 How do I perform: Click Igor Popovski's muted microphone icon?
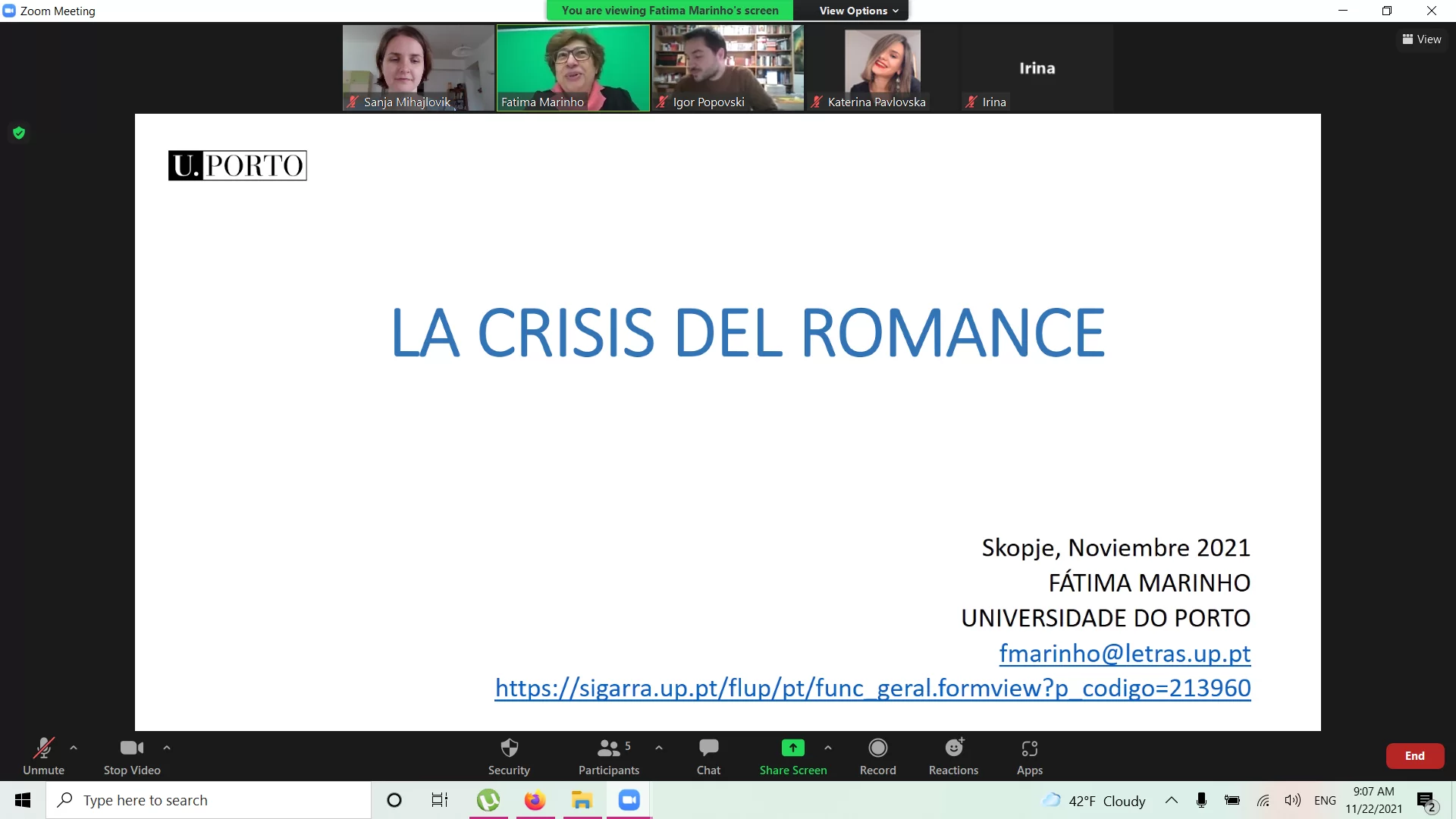click(662, 102)
